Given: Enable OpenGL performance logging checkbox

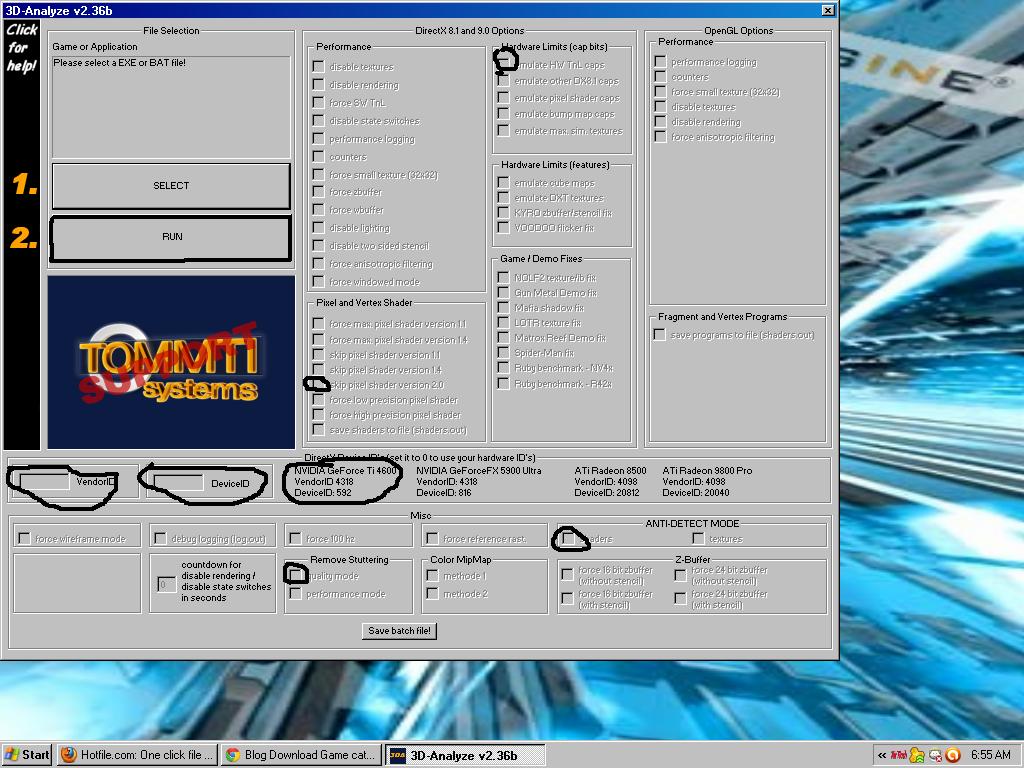Looking at the screenshot, I should click(x=660, y=62).
